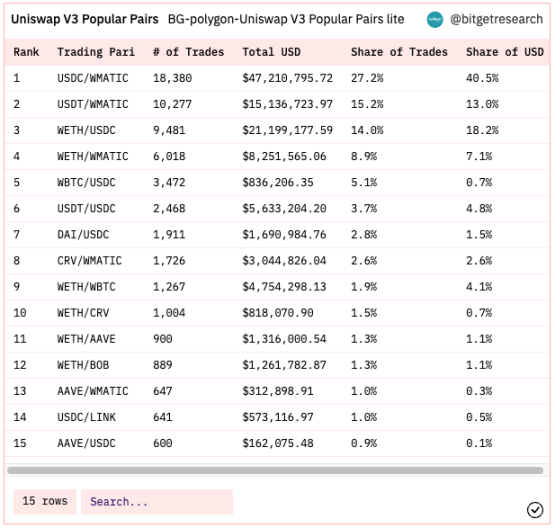Sort by Share of Trades column header
The image size is (555, 528).
pos(399,52)
